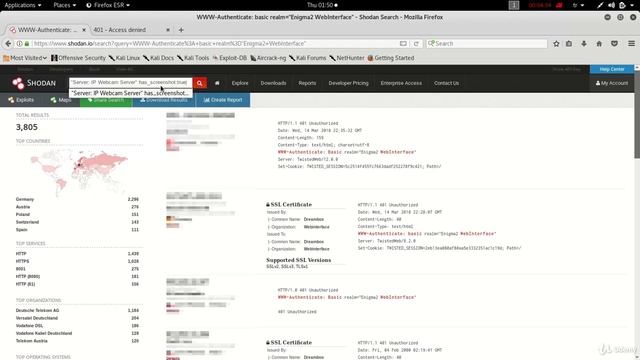
Task: Open the Places menu
Action: coord(64,5)
